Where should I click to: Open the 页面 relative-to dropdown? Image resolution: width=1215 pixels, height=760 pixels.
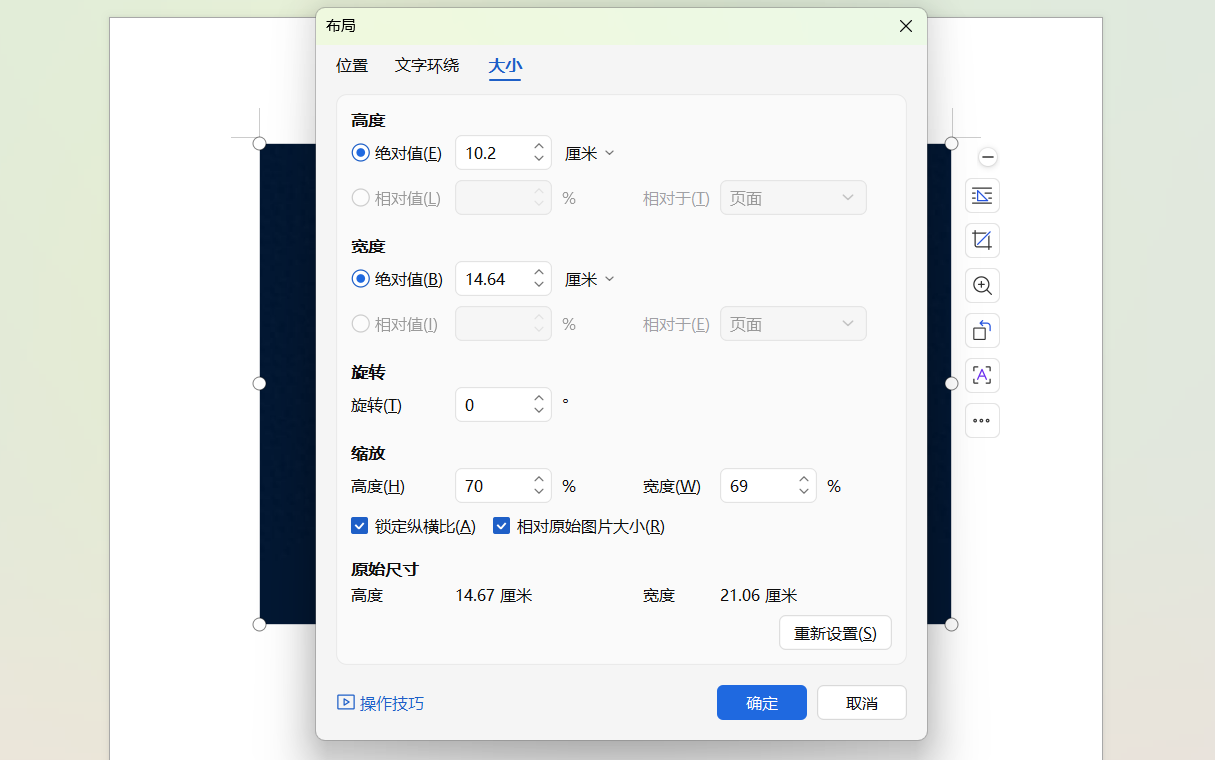(x=793, y=197)
